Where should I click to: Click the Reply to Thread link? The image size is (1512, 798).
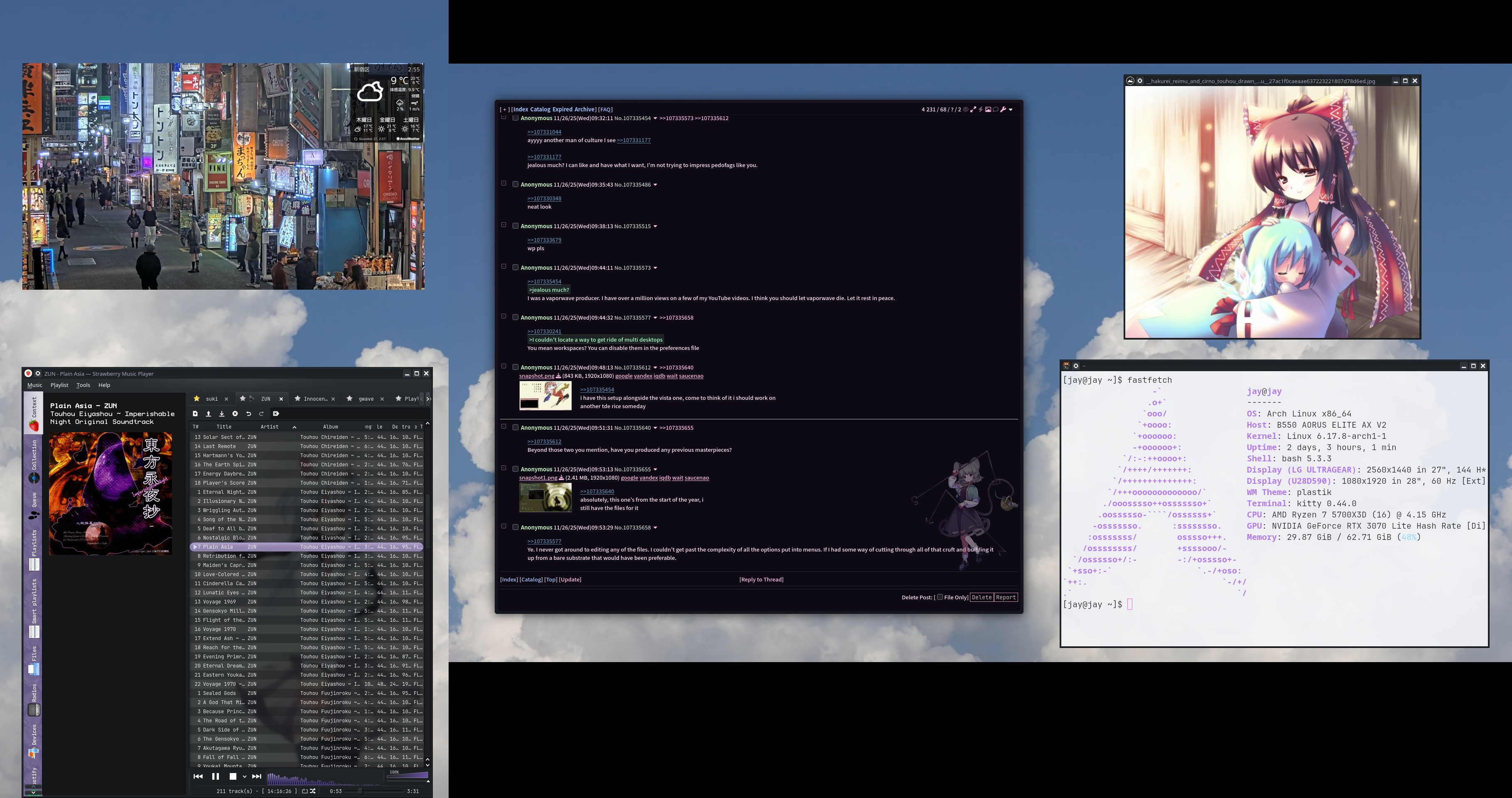click(x=761, y=579)
